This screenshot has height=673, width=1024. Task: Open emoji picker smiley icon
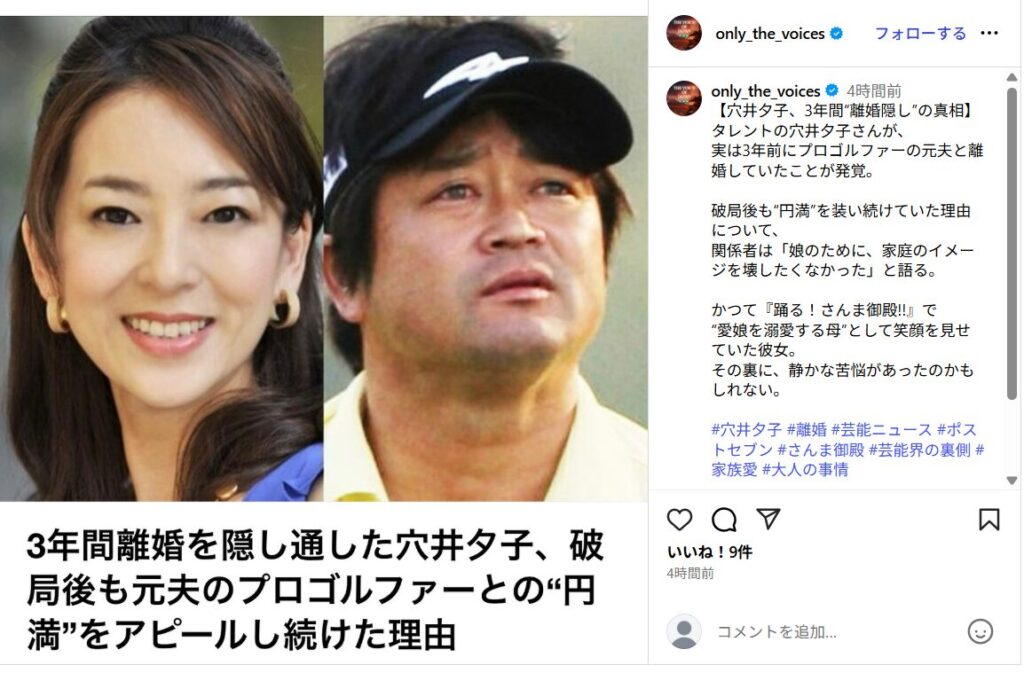tap(980, 631)
